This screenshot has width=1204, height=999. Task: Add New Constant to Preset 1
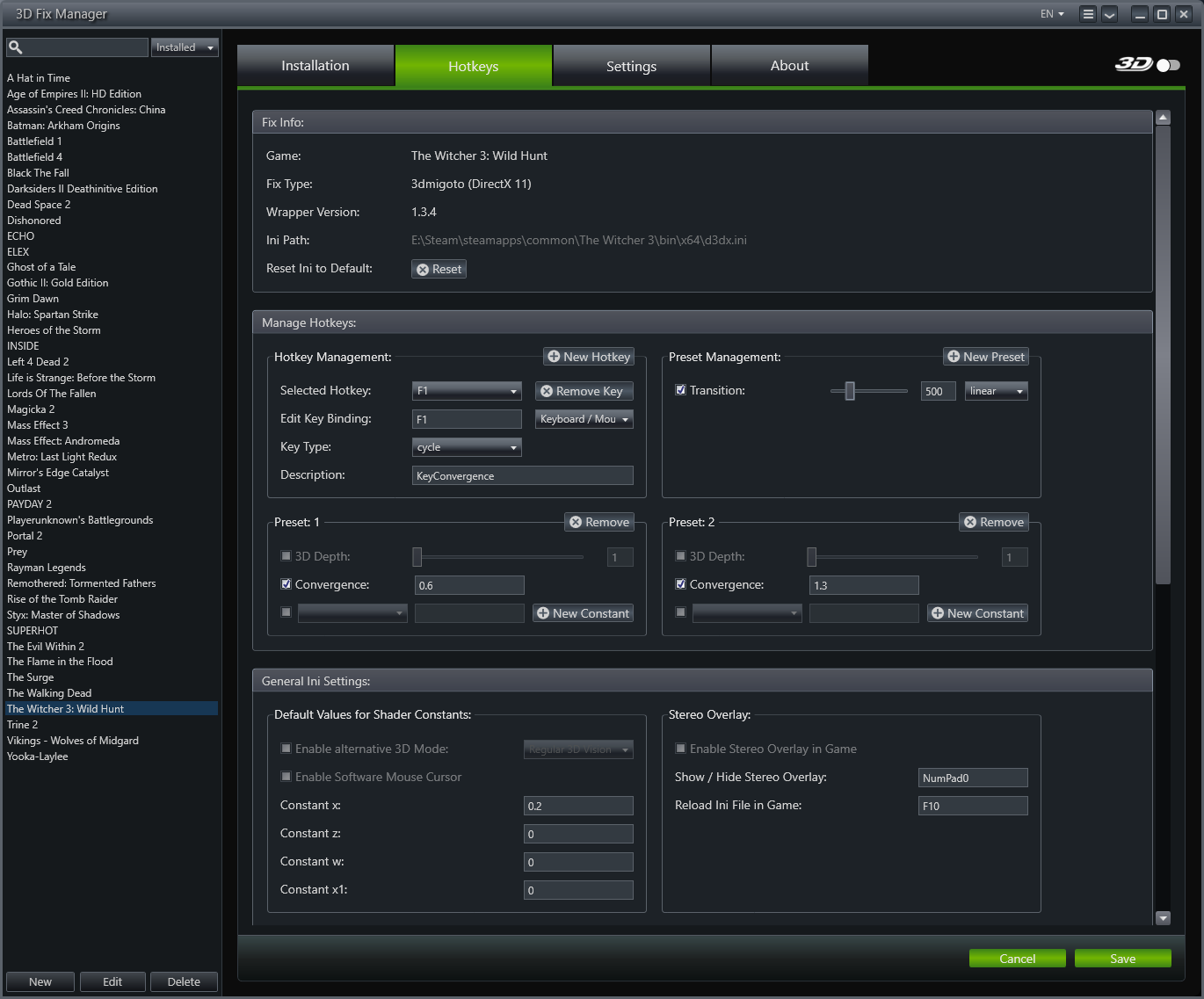coord(584,613)
